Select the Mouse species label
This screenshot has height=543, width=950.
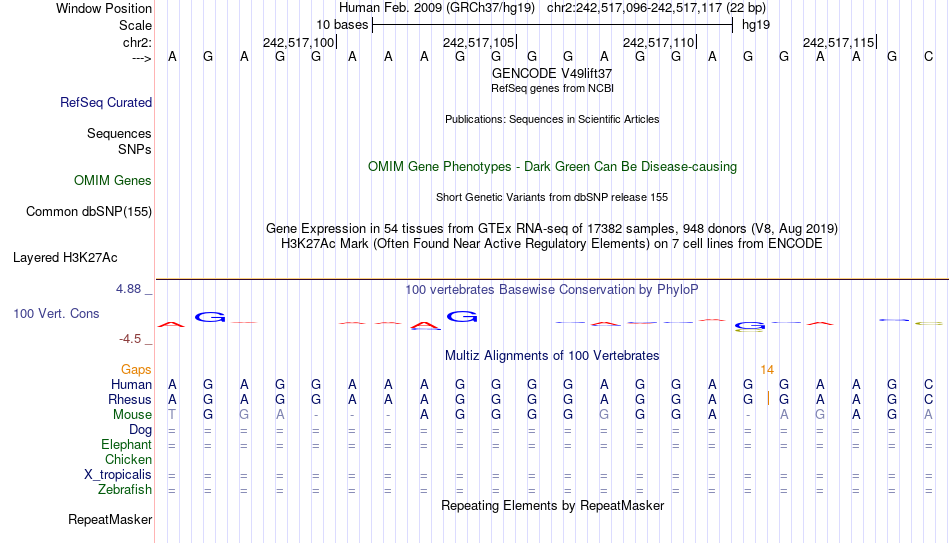coord(132,415)
